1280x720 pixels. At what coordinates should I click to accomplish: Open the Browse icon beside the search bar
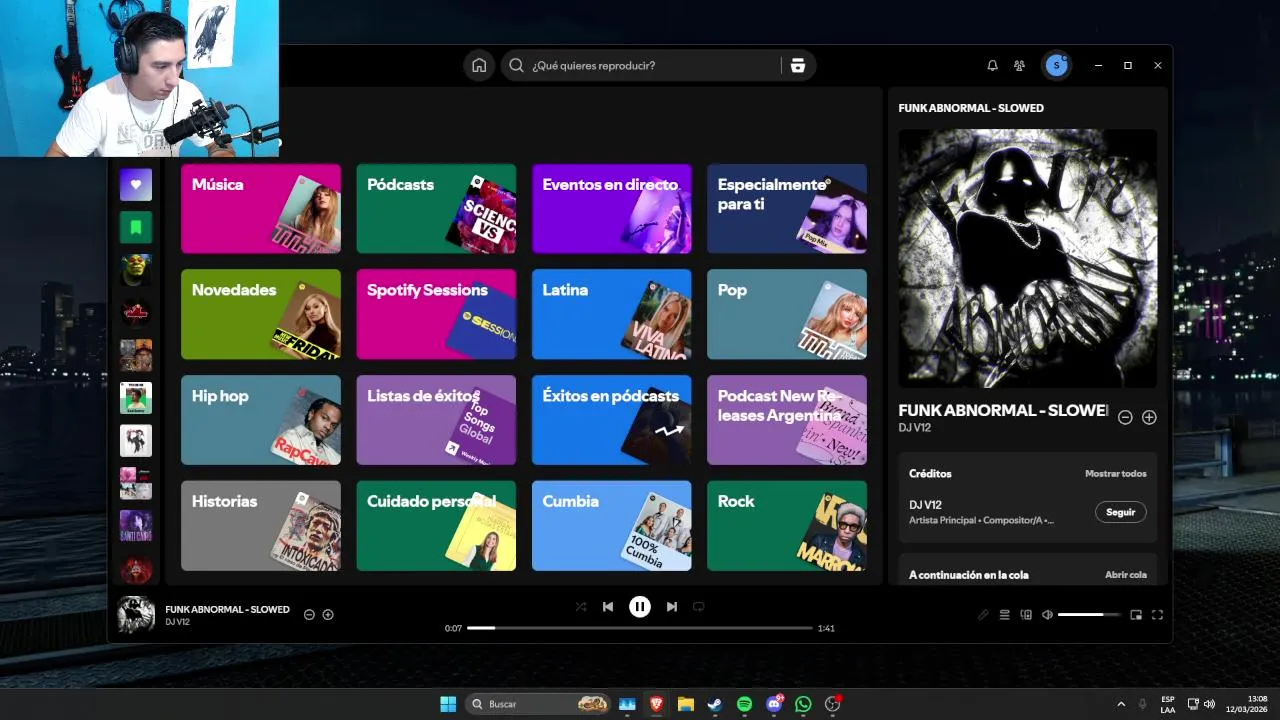[x=797, y=65]
